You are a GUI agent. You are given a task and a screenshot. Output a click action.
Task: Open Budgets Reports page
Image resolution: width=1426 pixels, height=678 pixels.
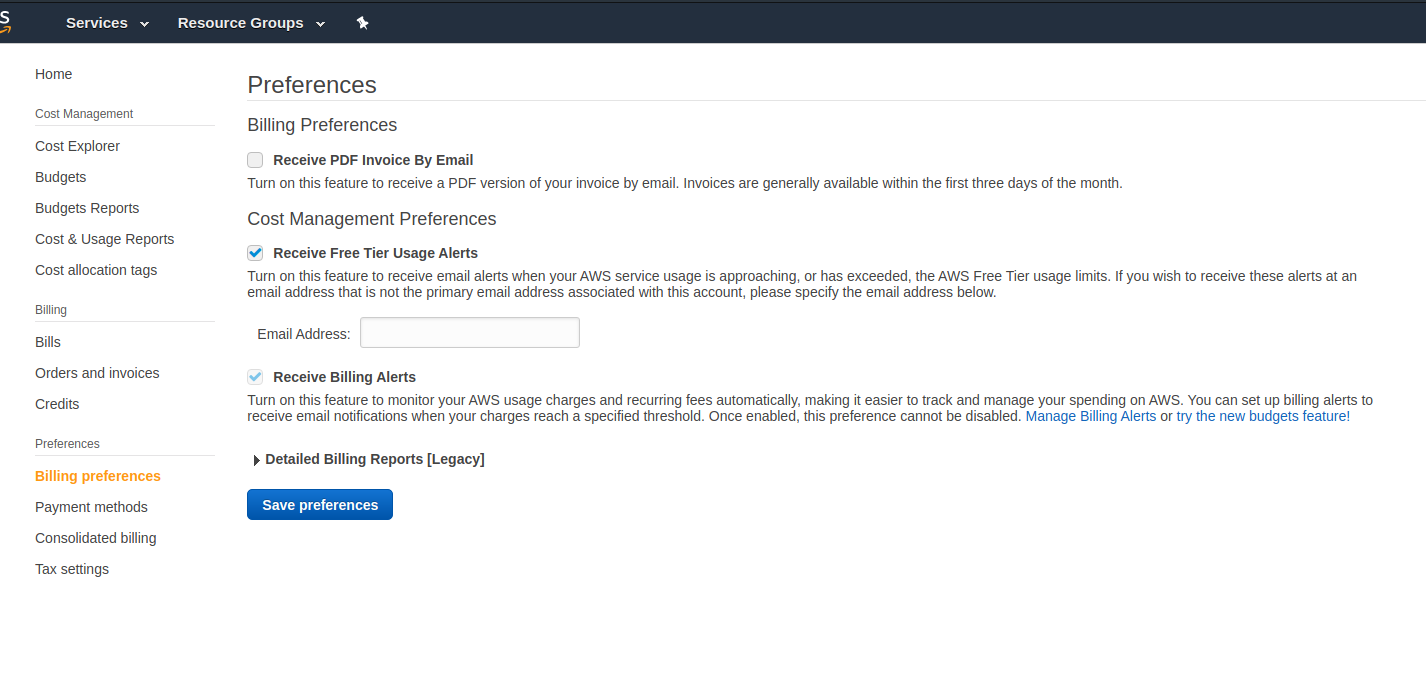[x=87, y=208]
